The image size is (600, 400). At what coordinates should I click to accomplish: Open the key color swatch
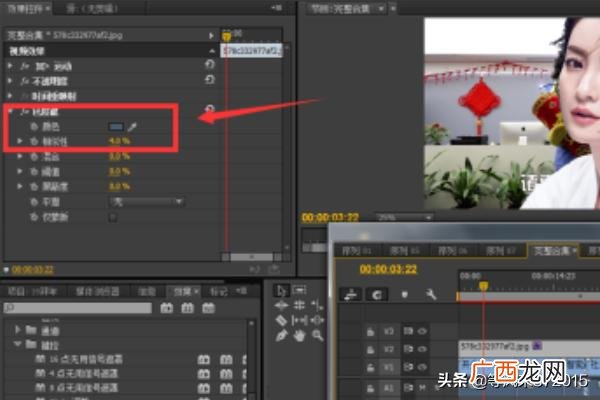click(116, 127)
